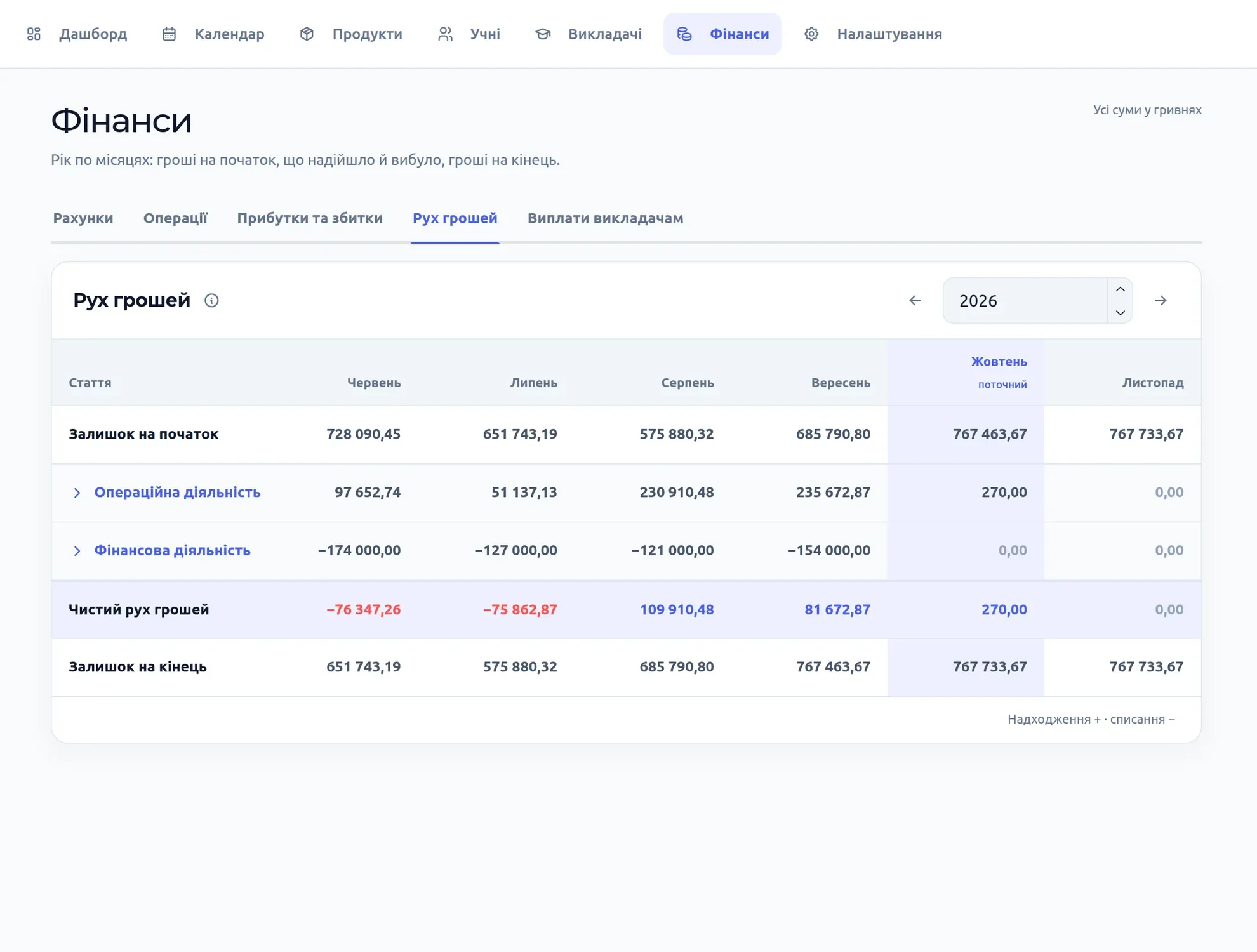Open the Calendar icon in navigation
Screen dimensions: 1257x952
pyautogui.click(x=169, y=34)
